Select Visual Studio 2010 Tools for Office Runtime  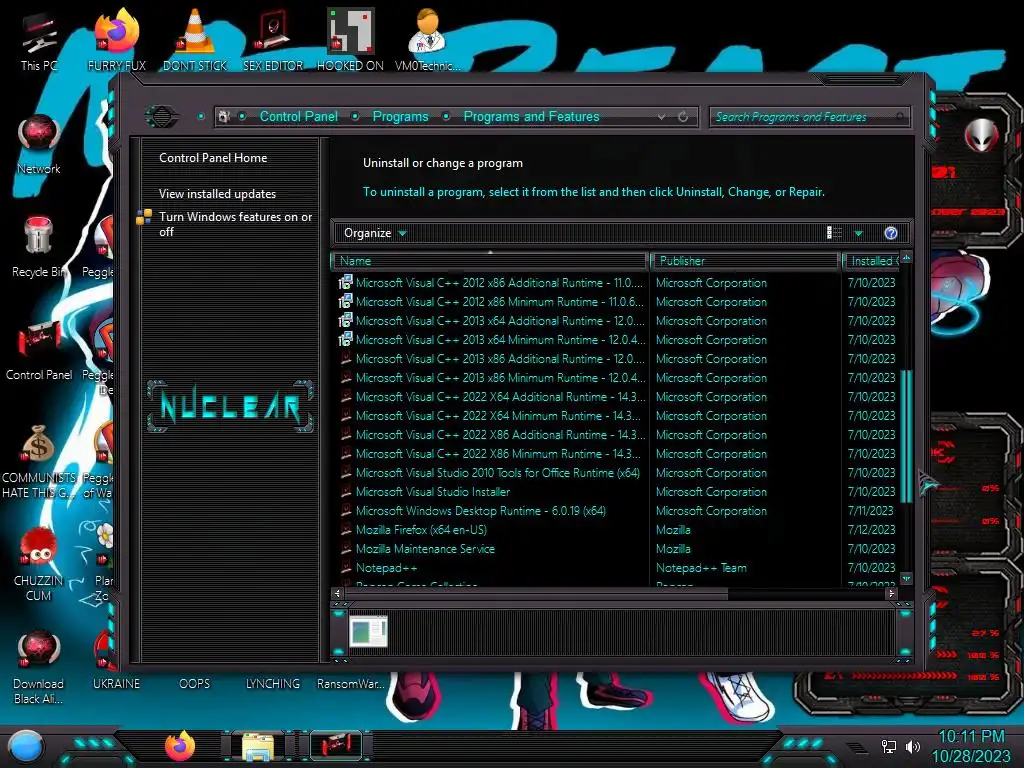(x=617, y=473)
